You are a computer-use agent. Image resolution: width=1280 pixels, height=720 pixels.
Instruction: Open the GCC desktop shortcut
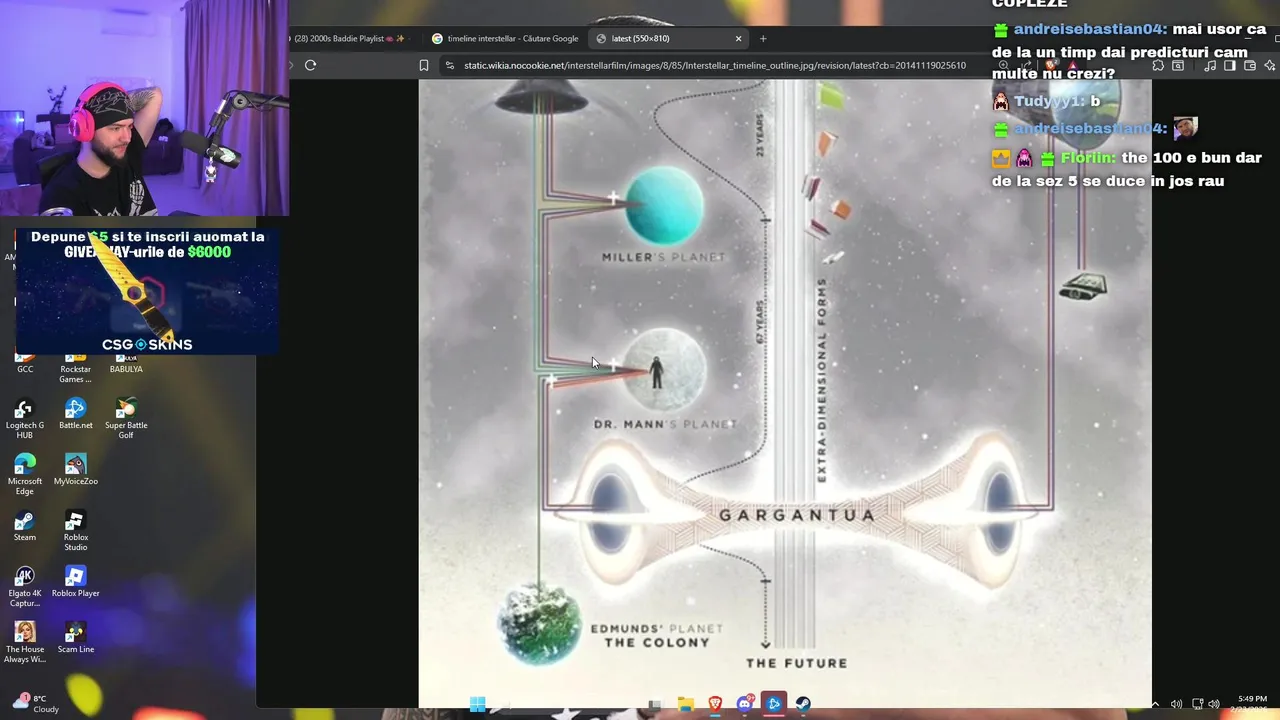coord(25,362)
